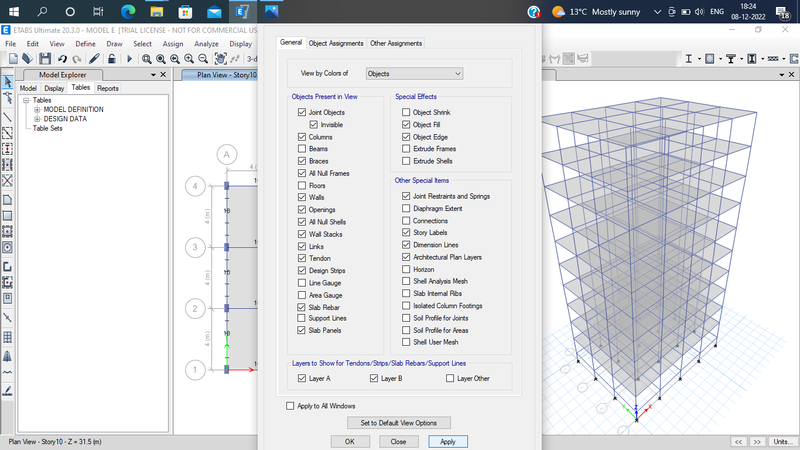Click the OK button in dialog

pos(349,441)
